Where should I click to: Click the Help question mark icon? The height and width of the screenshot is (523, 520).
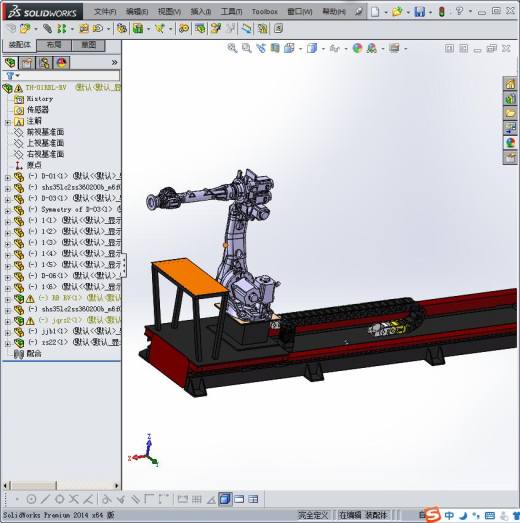coord(459,11)
